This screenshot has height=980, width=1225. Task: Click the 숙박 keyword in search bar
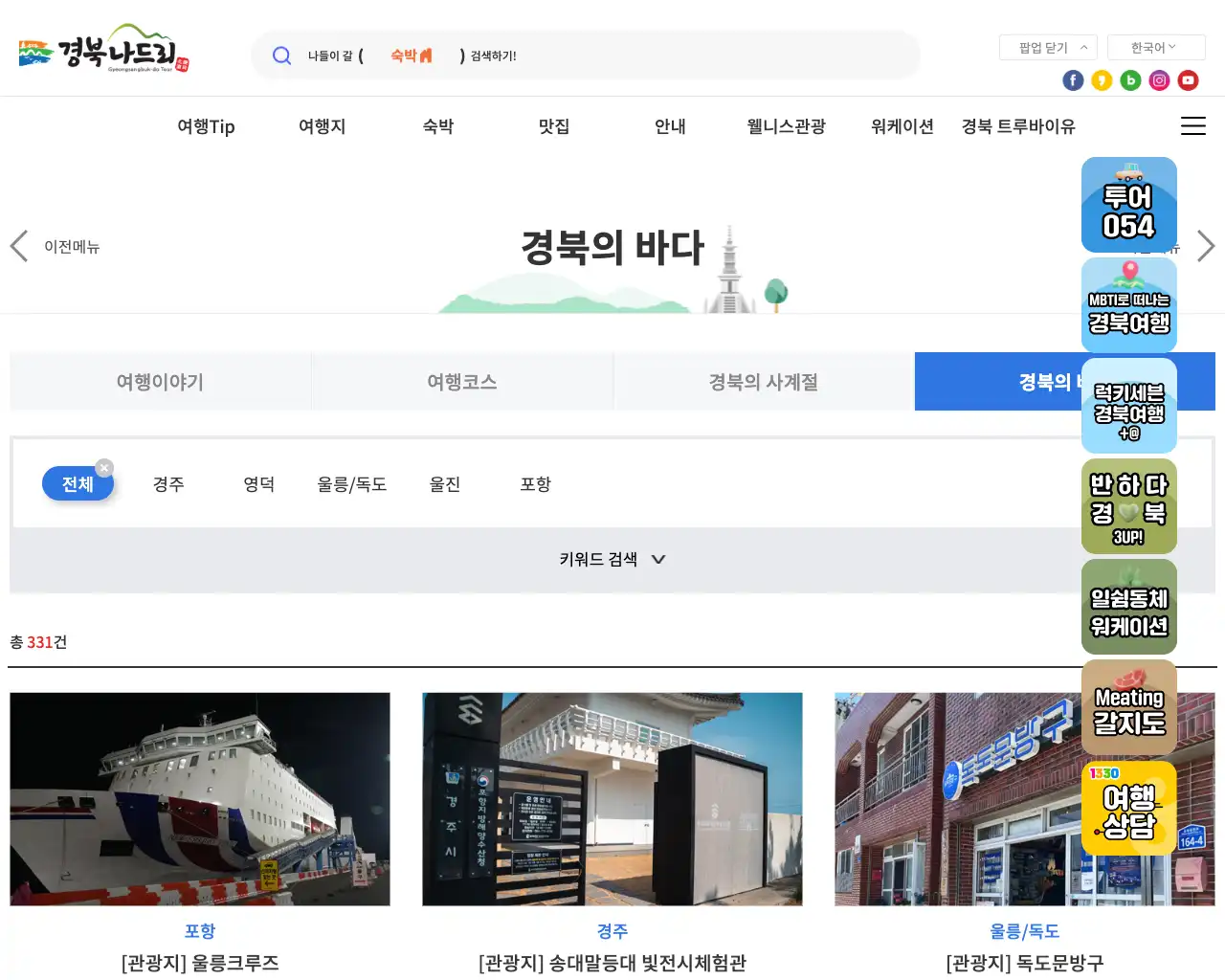coord(412,56)
